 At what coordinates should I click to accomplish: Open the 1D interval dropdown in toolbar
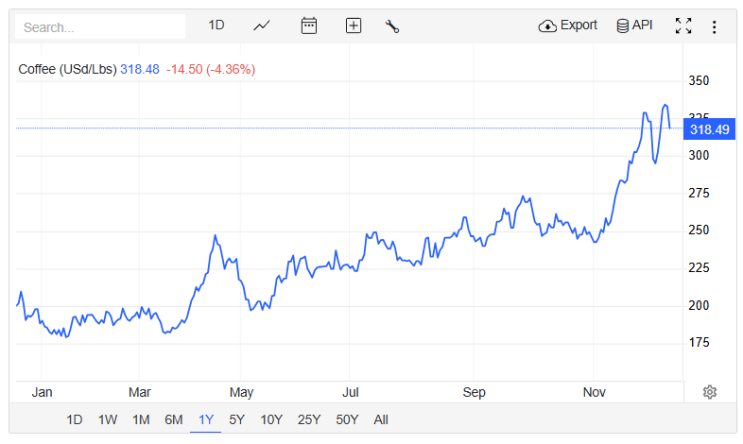pos(216,25)
